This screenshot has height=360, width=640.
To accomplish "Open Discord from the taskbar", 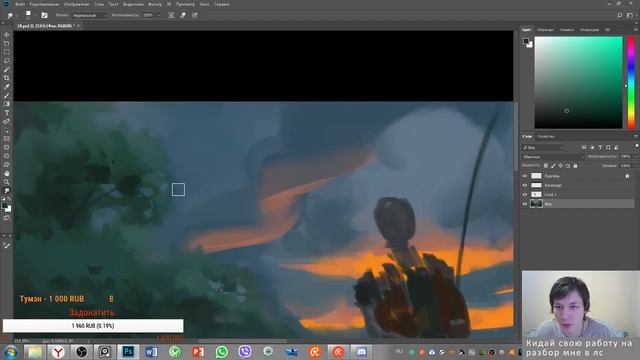I will (x=361, y=352).
